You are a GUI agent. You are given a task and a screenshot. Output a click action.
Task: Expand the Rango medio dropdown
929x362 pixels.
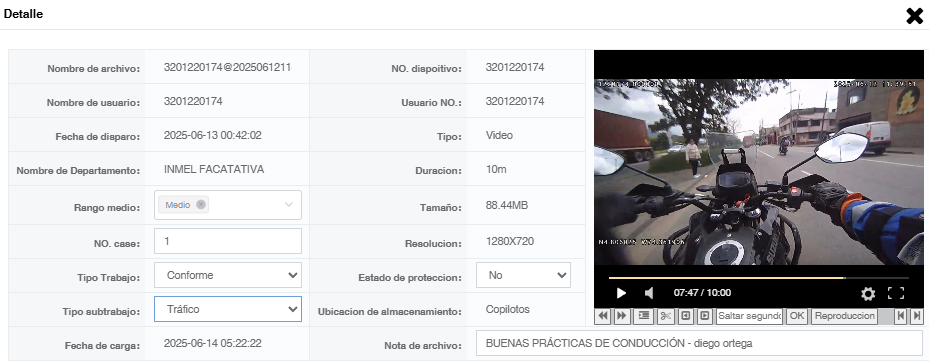click(x=289, y=204)
